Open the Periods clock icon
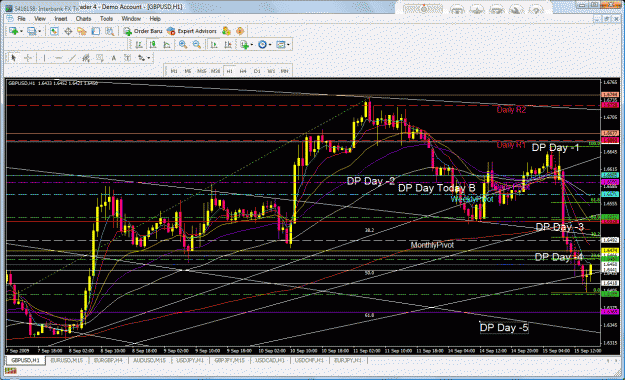Image resolution: width=625 pixels, height=380 pixels. (262, 45)
